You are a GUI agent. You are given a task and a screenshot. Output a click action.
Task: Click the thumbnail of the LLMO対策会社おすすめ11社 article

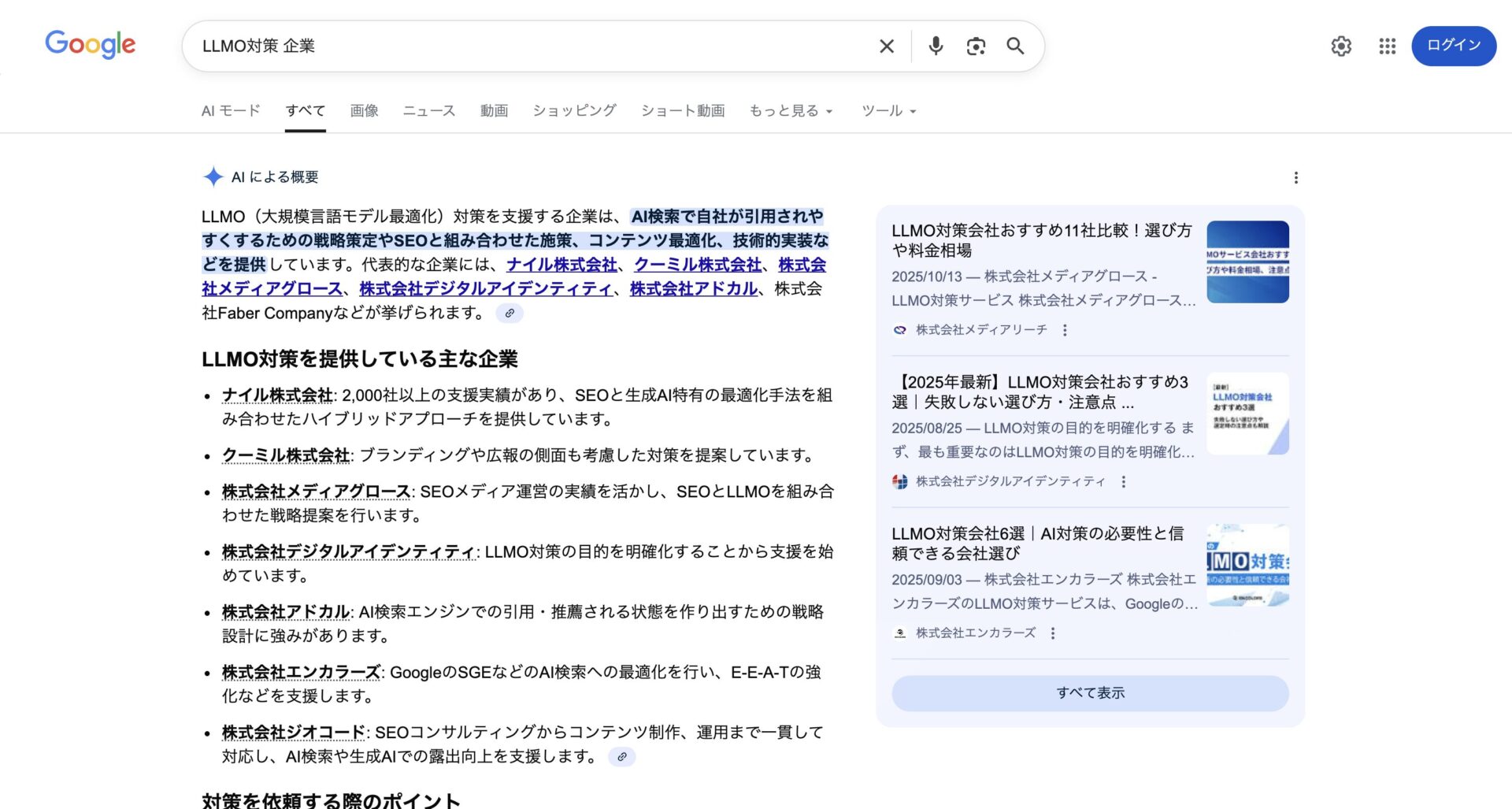[x=1247, y=261]
